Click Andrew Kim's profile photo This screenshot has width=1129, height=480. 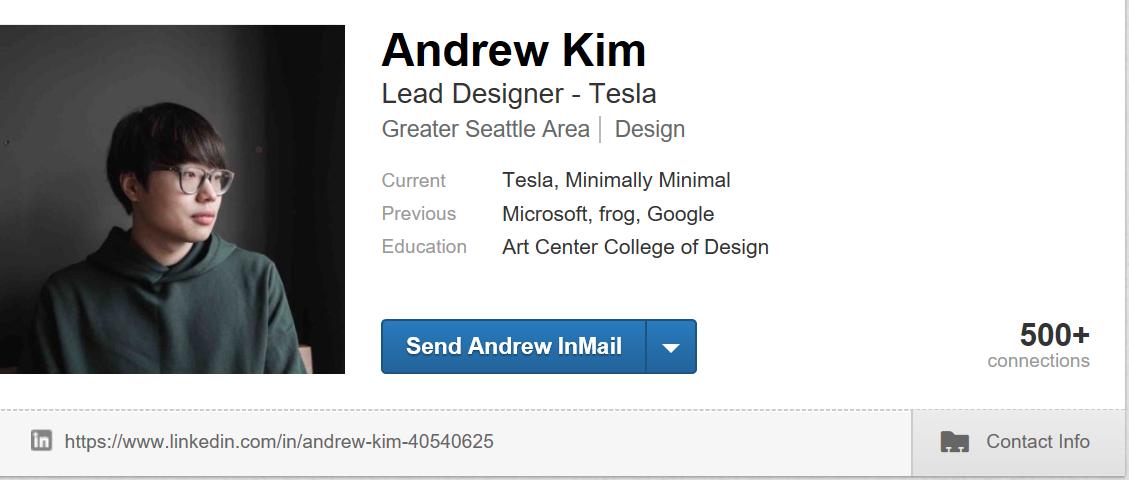pyautogui.click(x=172, y=199)
